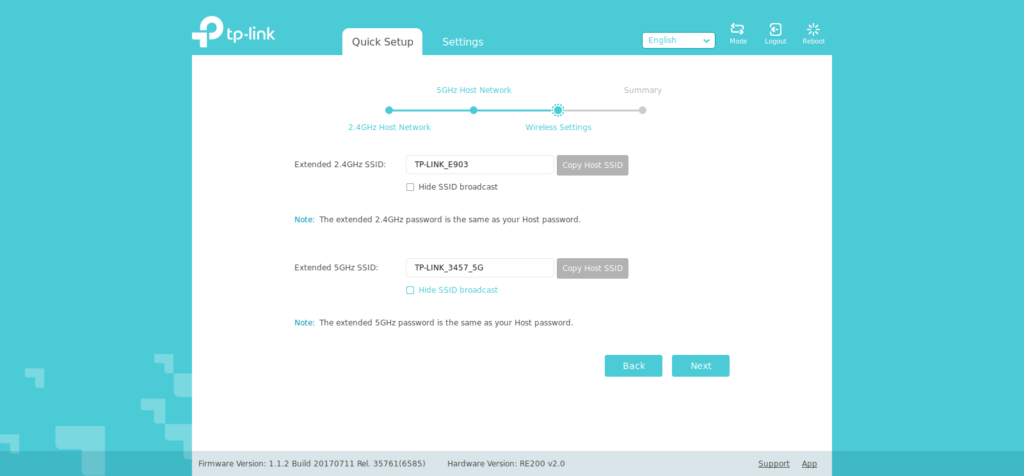Click the Logout icon

[x=775, y=30]
